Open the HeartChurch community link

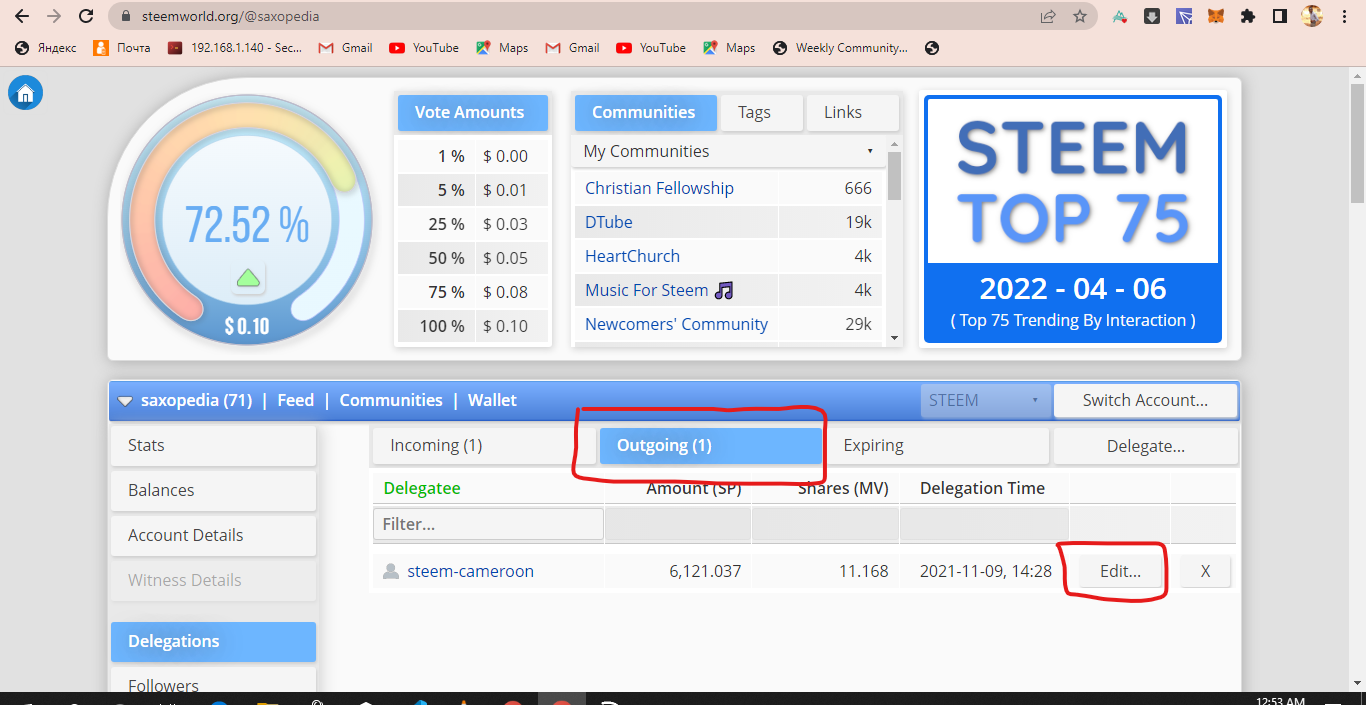(632, 256)
